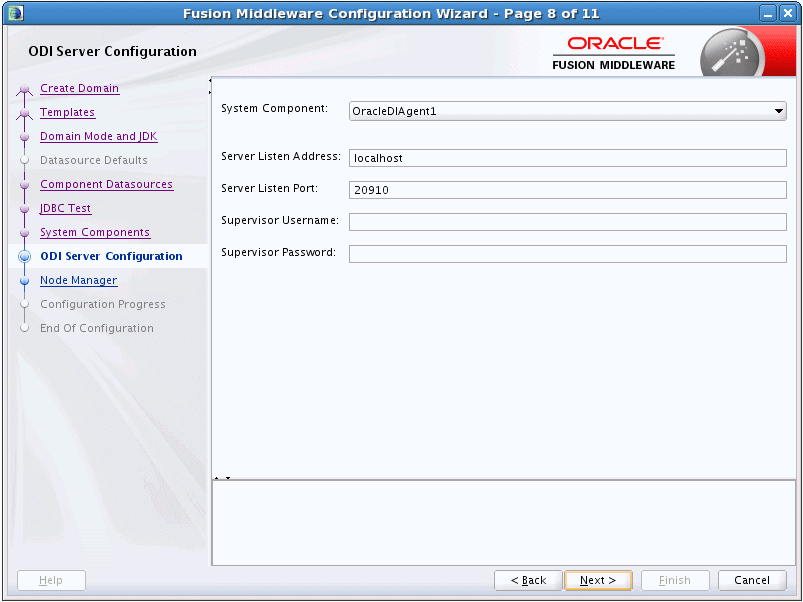Minimize the wizard window
This screenshot has width=803, height=602.
point(768,14)
